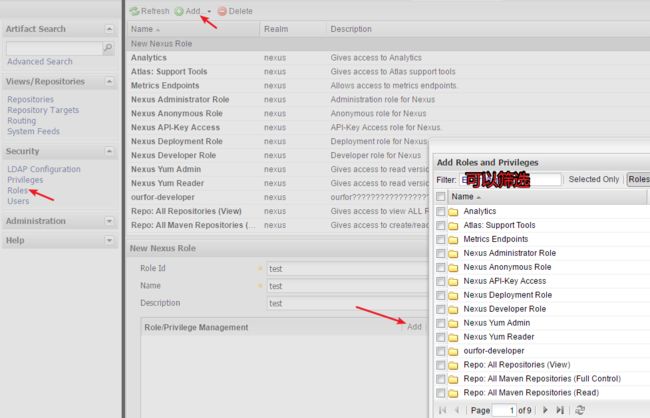Open the Repositories link
This screenshot has width=650, height=418.
(31, 100)
